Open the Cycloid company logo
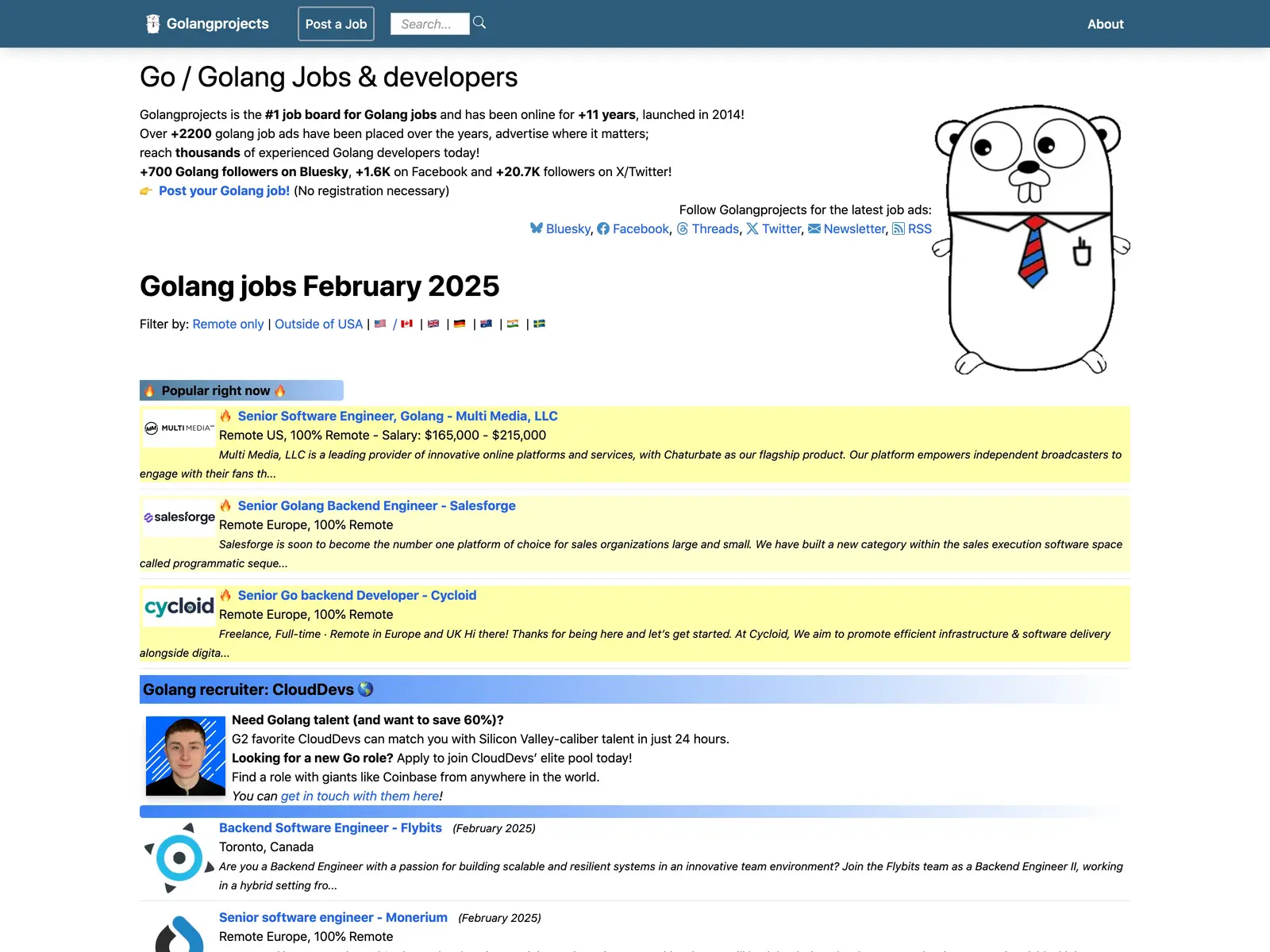The height and width of the screenshot is (952, 1270). point(179,607)
